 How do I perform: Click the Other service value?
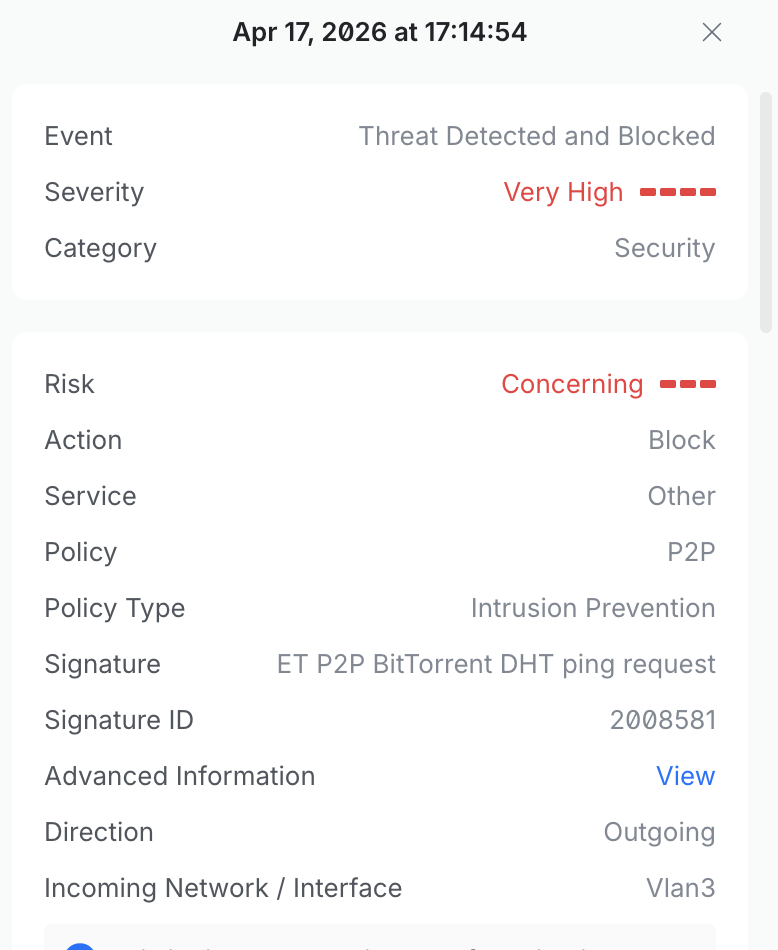coord(681,496)
